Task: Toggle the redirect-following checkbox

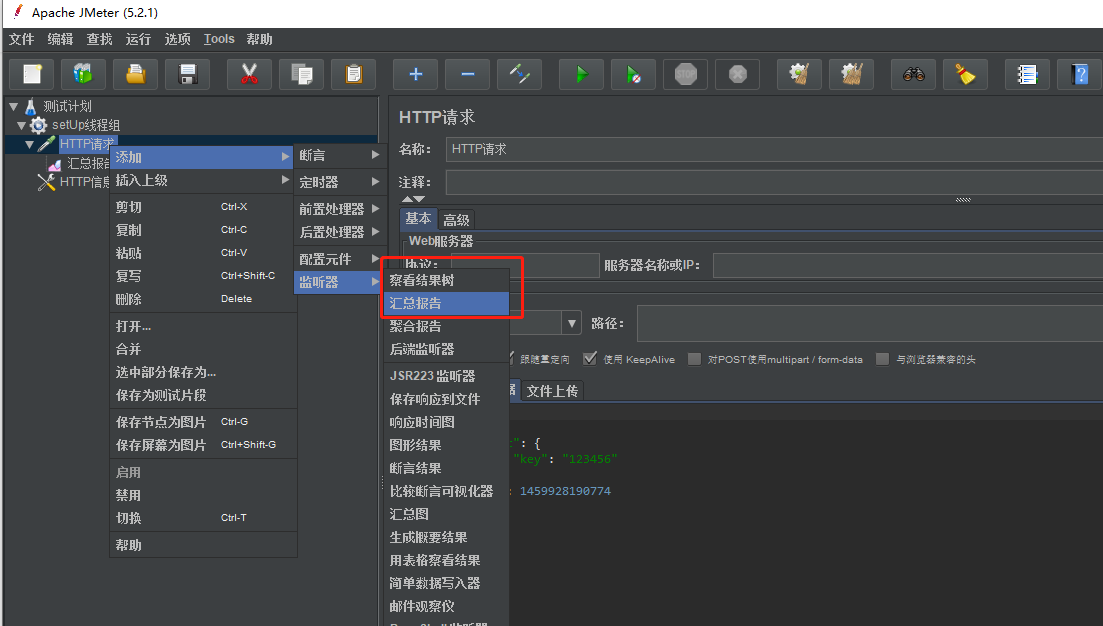Action: [x=509, y=359]
